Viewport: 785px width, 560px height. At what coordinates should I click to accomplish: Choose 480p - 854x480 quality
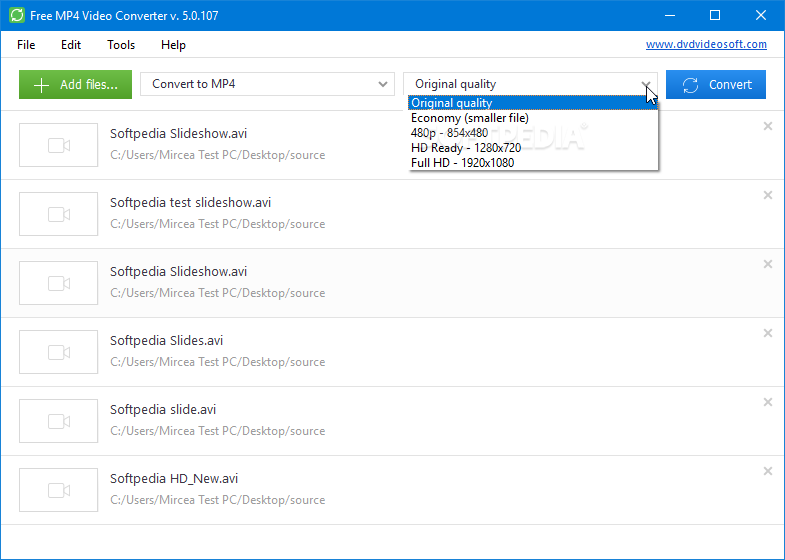tap(533, 133)
